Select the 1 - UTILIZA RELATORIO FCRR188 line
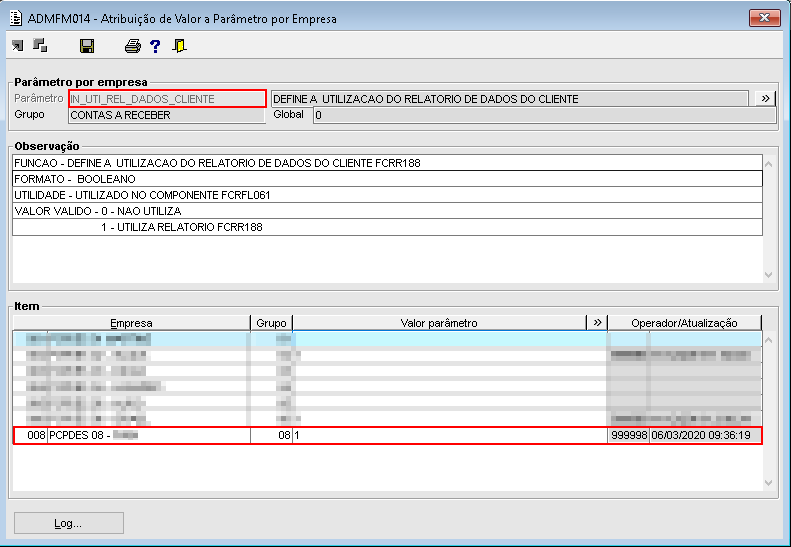The width and height of the screenshot is (791, 547). [x=387, y=227]
